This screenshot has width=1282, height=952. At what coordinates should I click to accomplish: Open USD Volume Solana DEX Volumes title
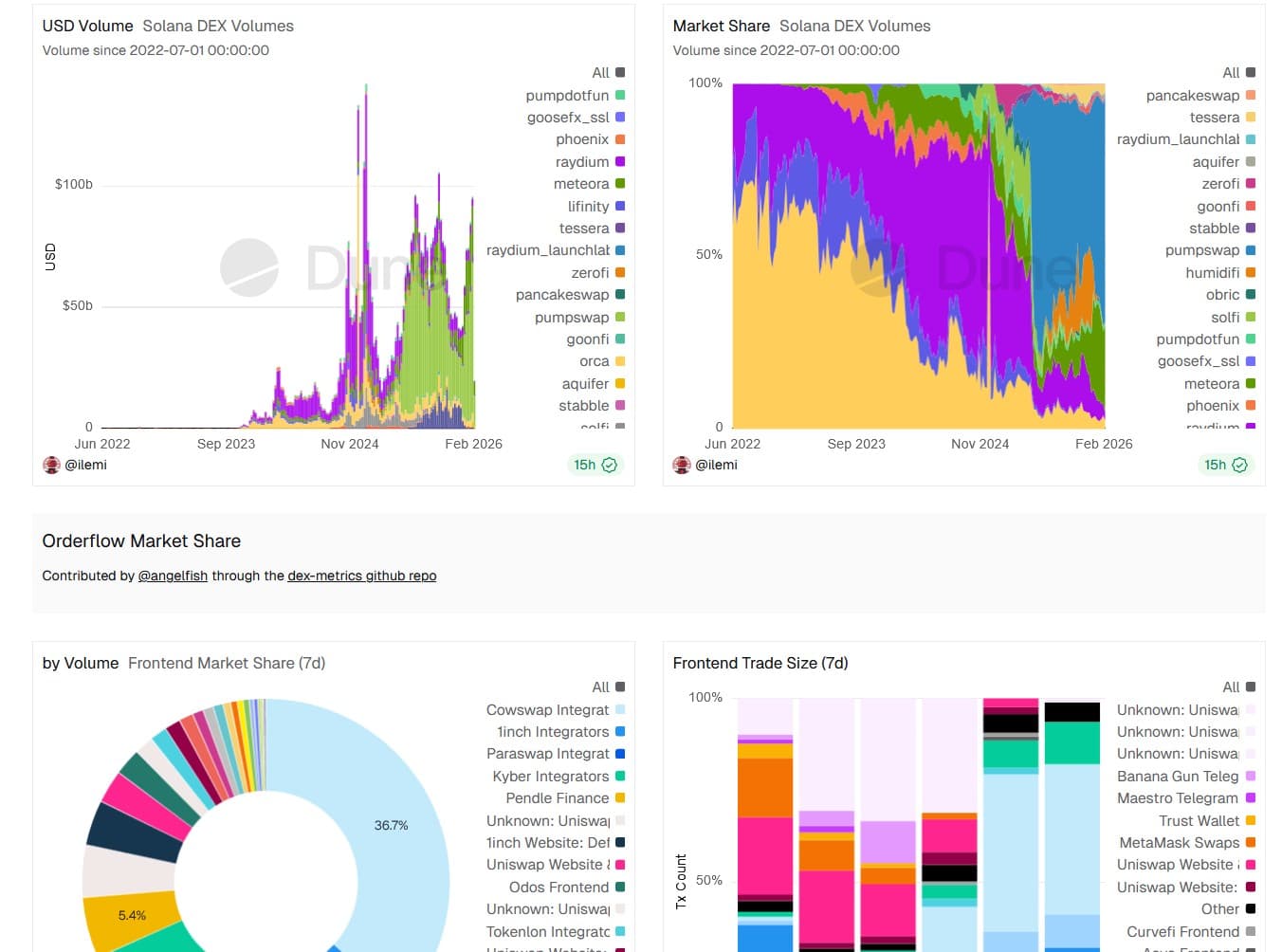(168, 26)
